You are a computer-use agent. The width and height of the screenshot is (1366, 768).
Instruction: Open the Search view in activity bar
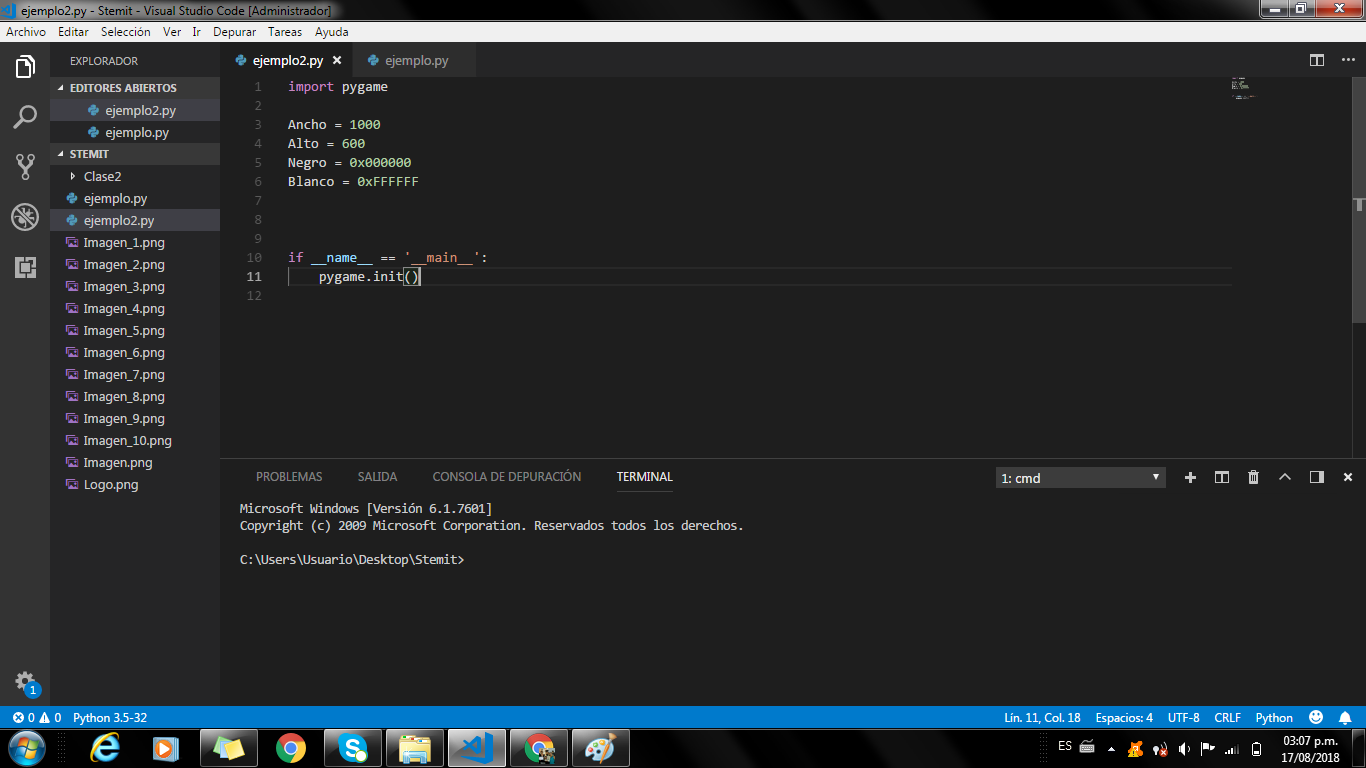click(x=25, y=117)
